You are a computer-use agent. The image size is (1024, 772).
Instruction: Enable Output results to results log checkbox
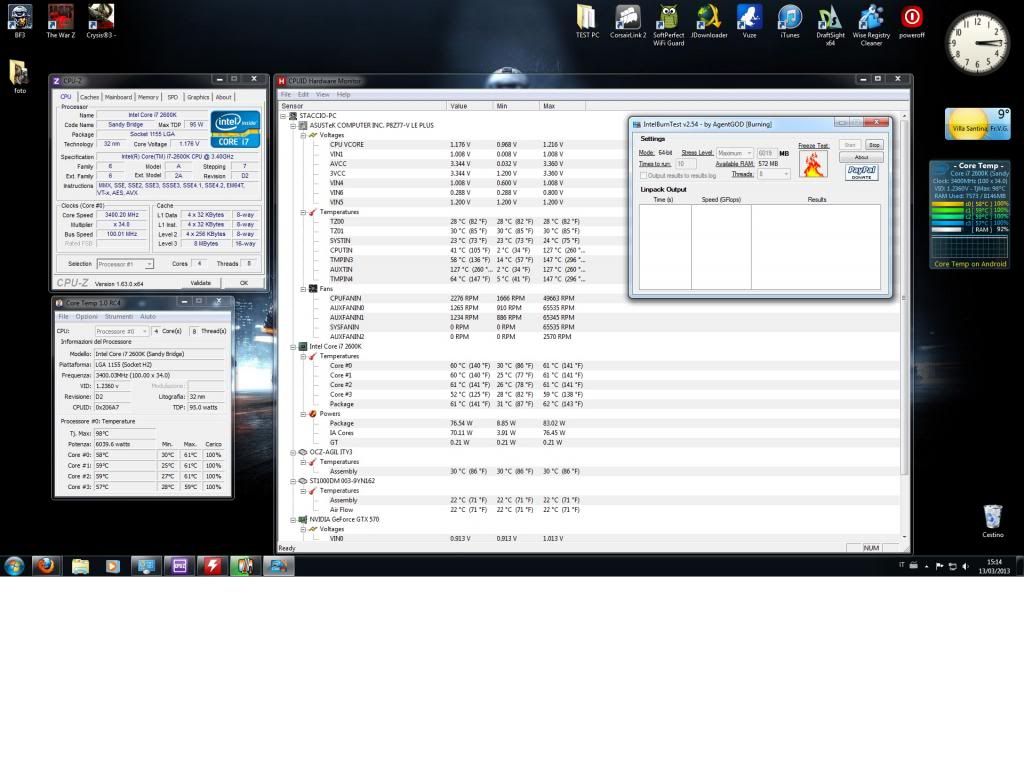click(x=644, y=175)
